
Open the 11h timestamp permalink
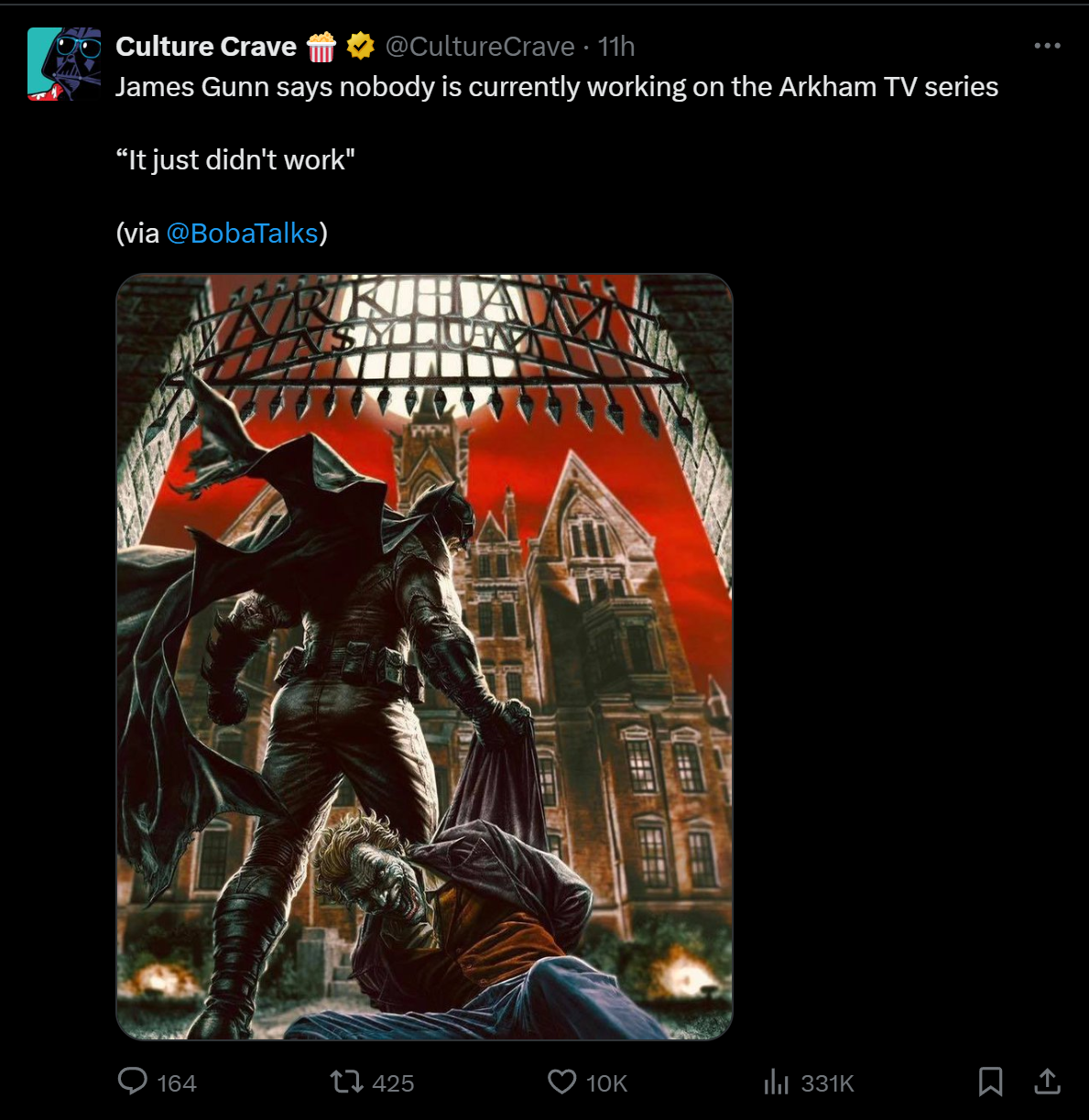(x=616, y=47)
